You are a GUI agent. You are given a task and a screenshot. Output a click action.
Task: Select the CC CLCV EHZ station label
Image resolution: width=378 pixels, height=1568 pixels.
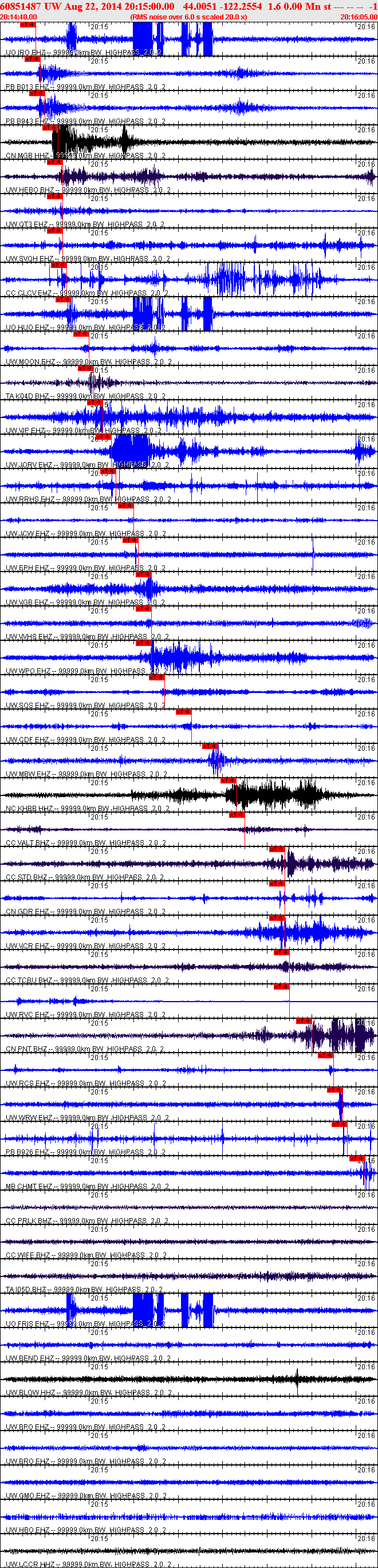pyautogui.click(x=86, y=293)
